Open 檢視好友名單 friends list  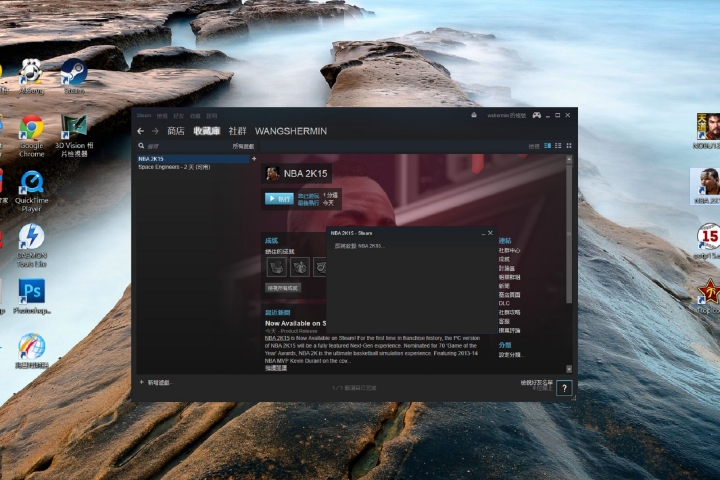[x=536, y=382]
